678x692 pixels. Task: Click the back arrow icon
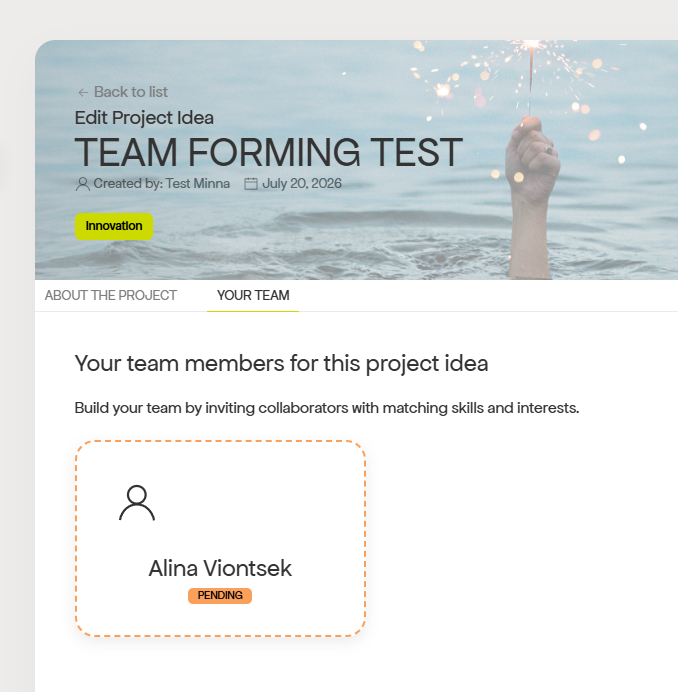(83, 92)
